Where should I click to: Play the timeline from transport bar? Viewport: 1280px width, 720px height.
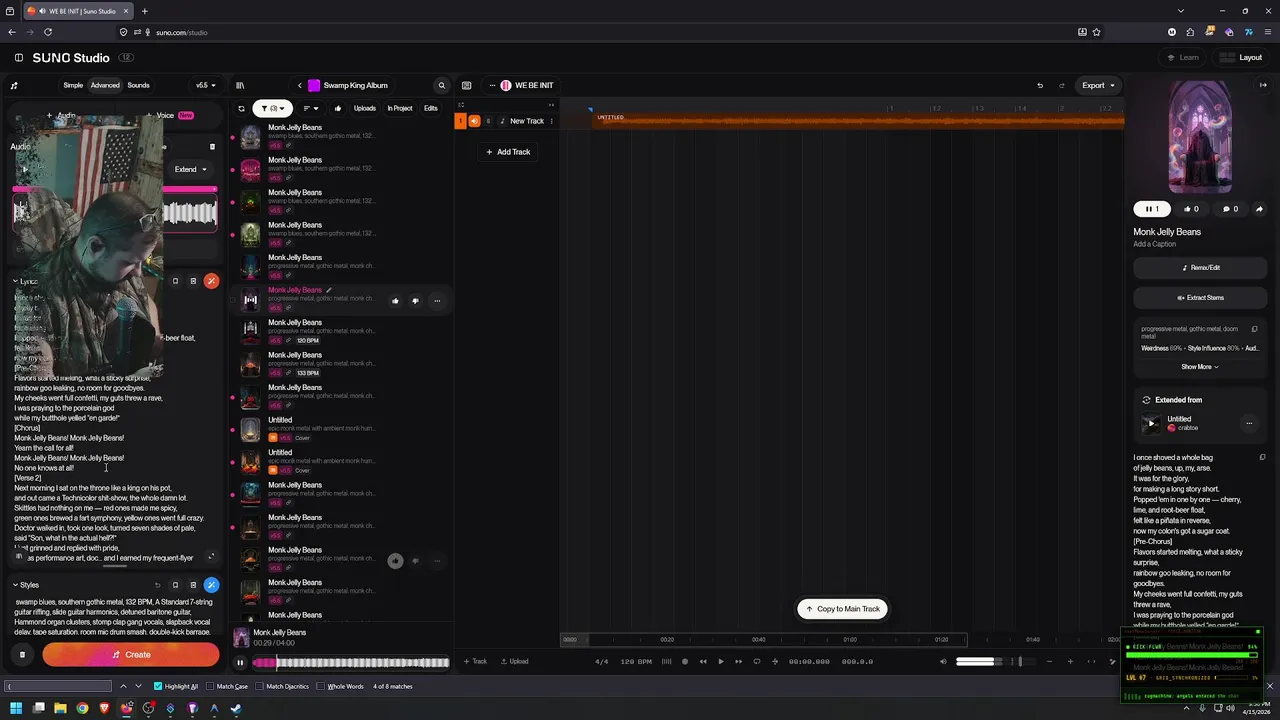click(x=720, y=661)
